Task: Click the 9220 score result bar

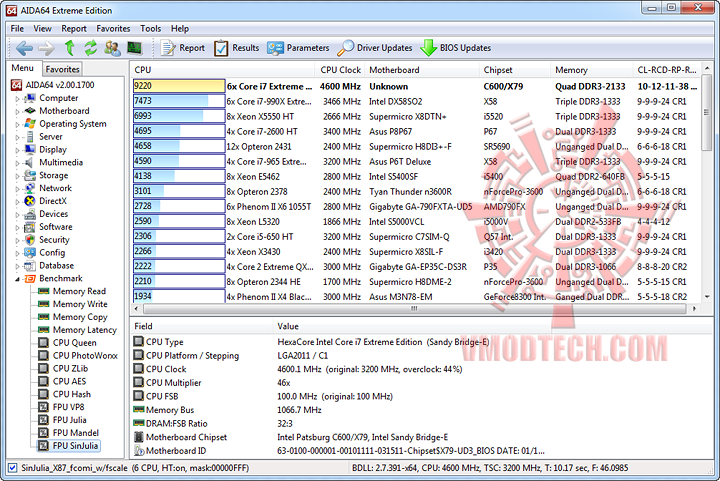Action: [179, 86]
